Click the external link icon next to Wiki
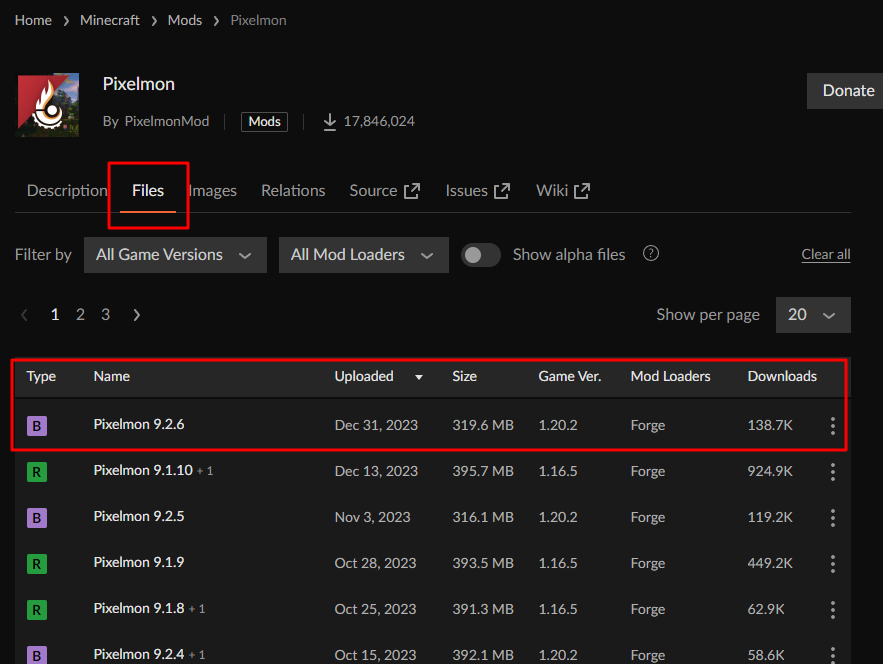The width and height of the screenshot is (883, 664). [x=582, y=191]
